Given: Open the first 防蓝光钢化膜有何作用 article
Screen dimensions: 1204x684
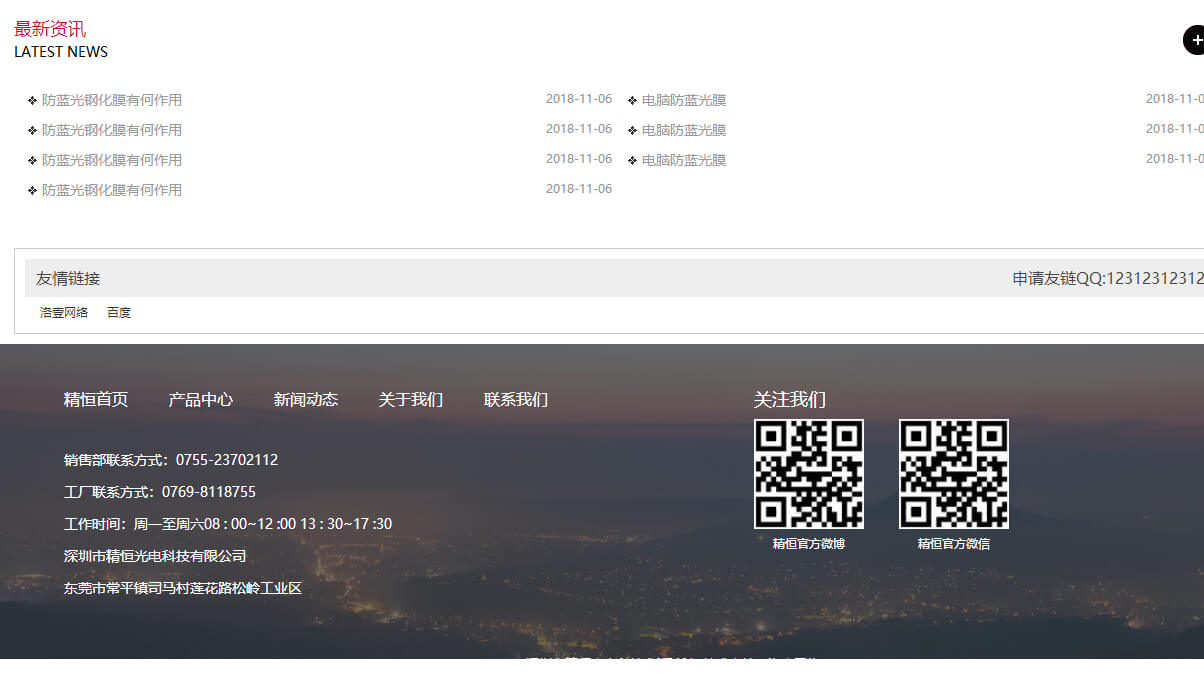Looking at the screenshot, I should coord(112,100).
